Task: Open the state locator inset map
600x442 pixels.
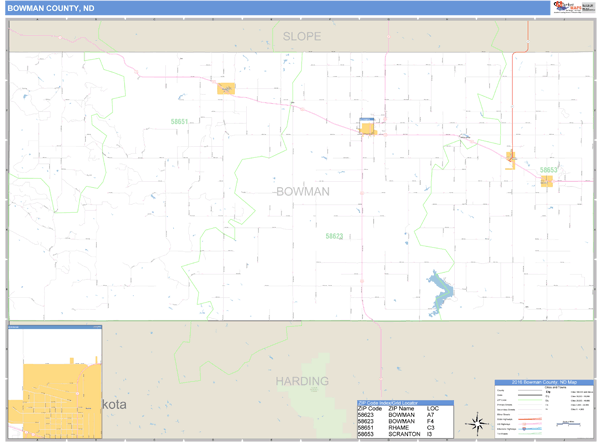Action: (55, 382)
